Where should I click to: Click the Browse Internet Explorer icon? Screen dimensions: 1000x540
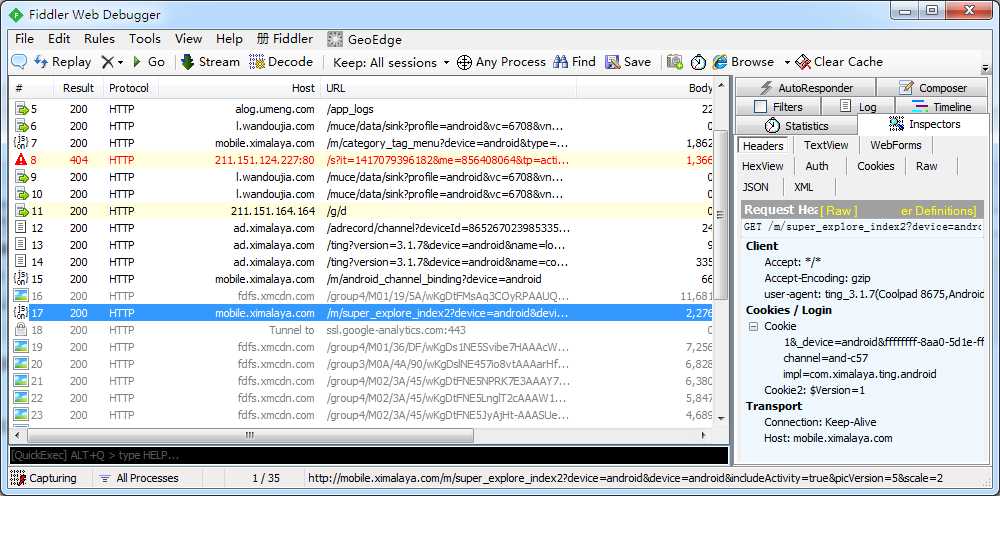pyautogui.click(x=720, y=62)
